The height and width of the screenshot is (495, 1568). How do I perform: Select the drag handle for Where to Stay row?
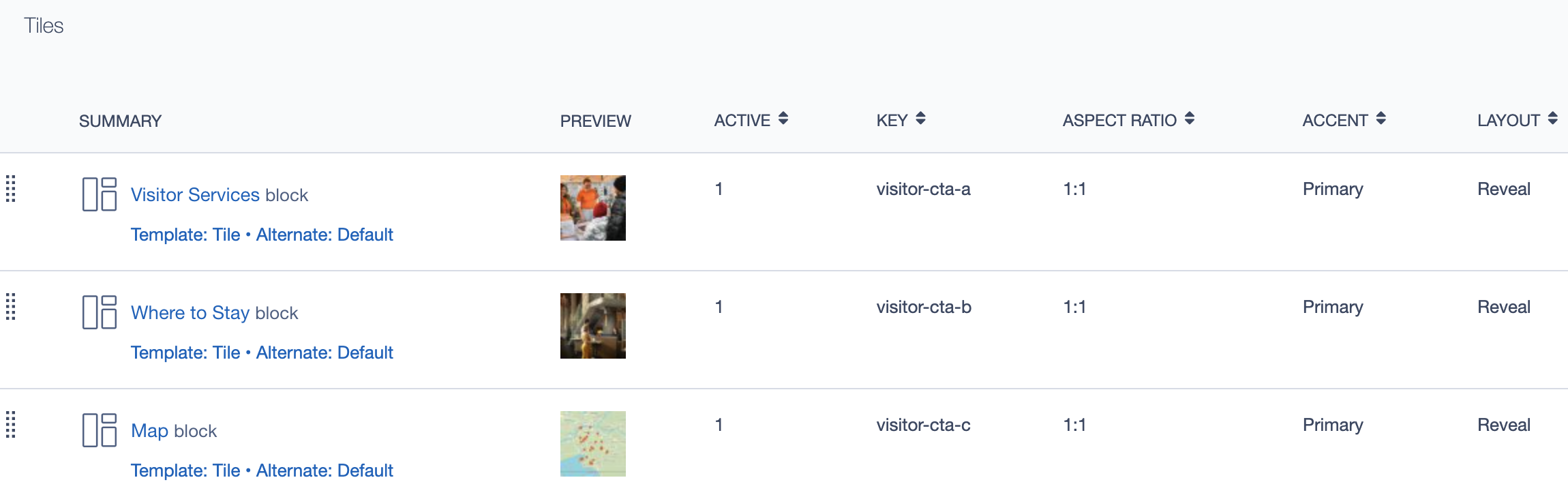(x=12, y=307)
